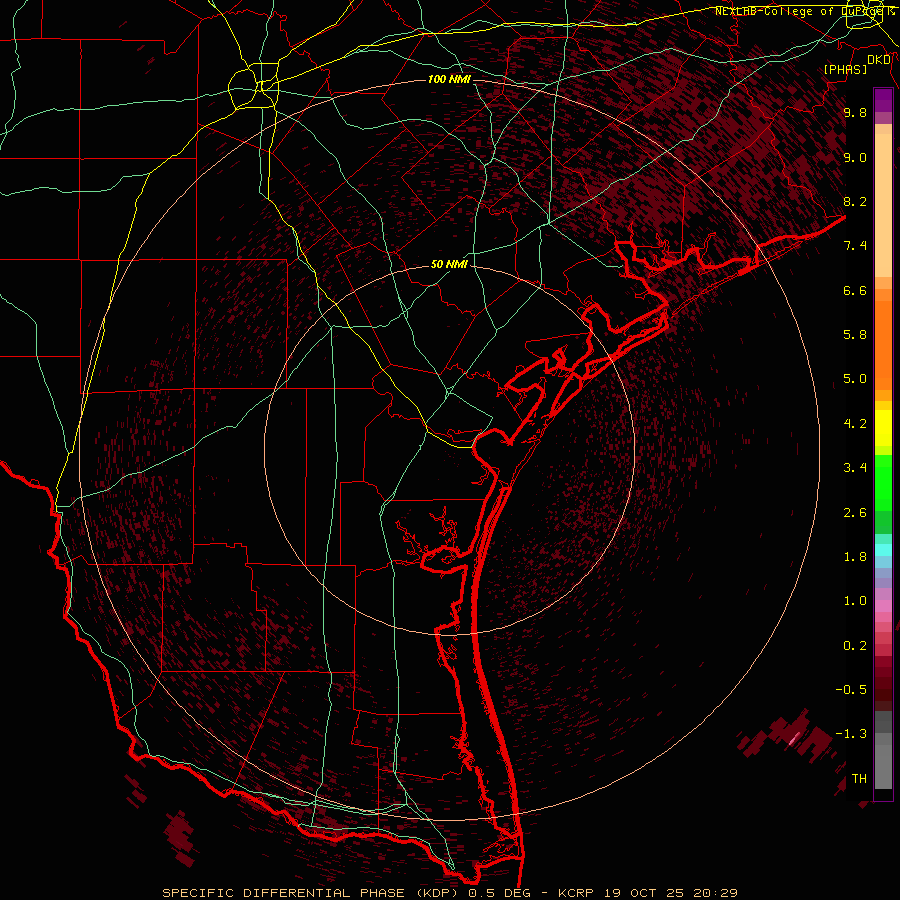The height and width of the screenshot is (900, 900).
Task: Pick the purple top band of color bar
Action: pyautogui.click(x=883, y=100)
